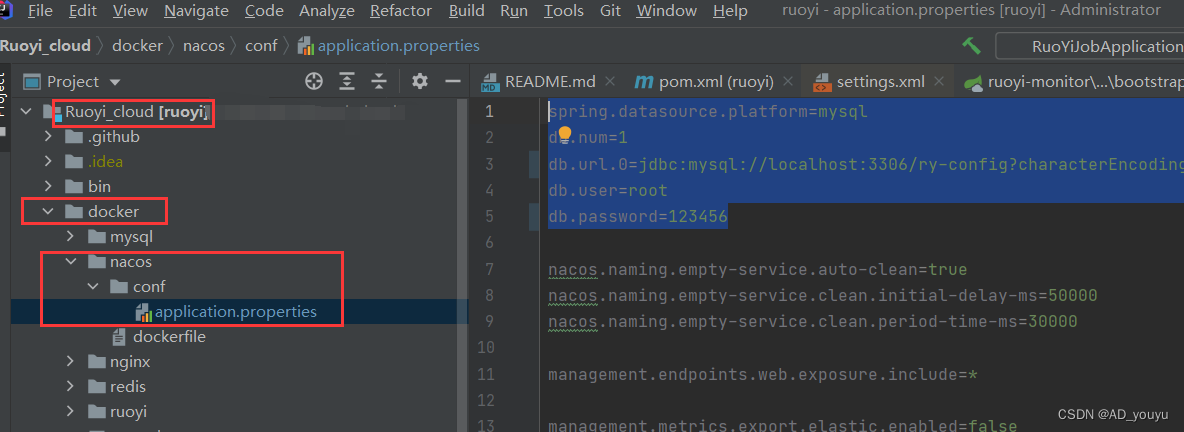The image size is (1184, 432).
Task: Open dockerfile in project tree
Action: click(169, 337)
